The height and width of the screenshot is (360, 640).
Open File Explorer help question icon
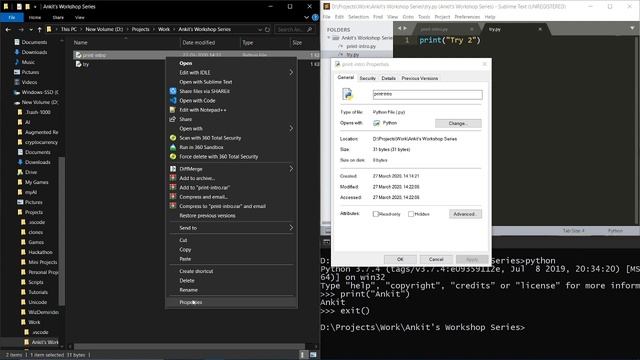coord(315,17)
